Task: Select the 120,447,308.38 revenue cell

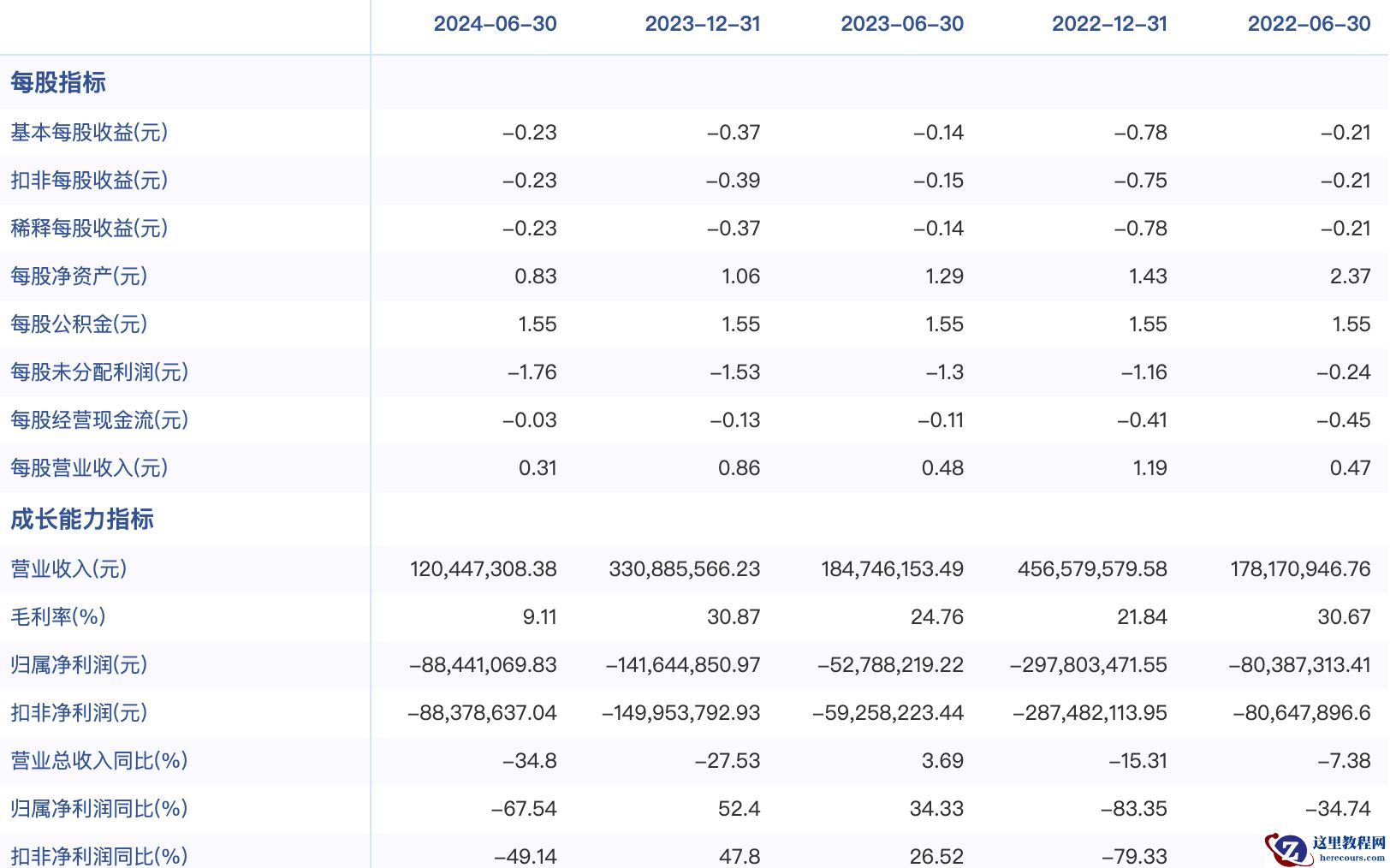Action: 483,569
